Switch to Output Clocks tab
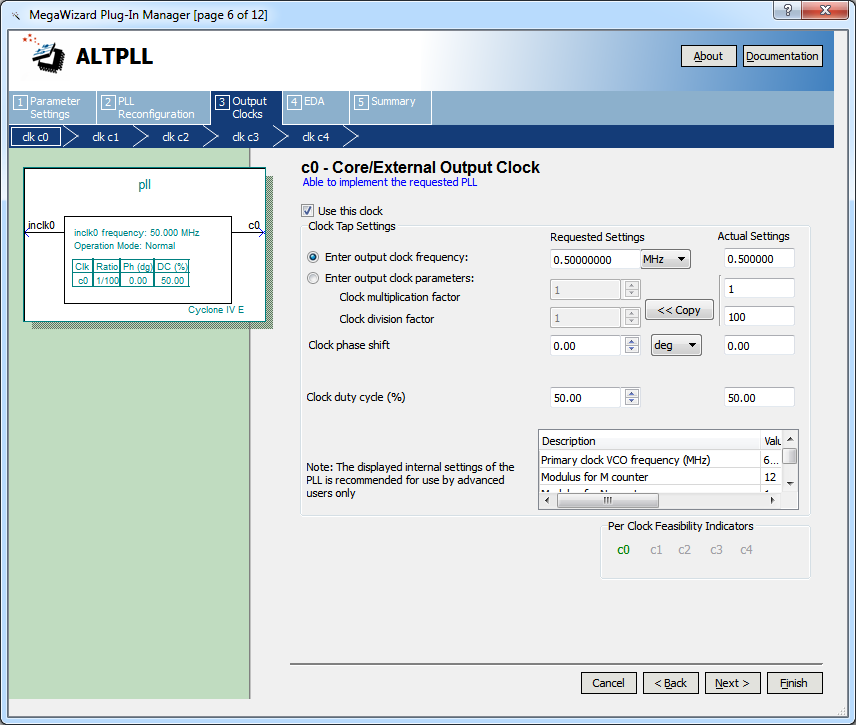 point(246,108)
